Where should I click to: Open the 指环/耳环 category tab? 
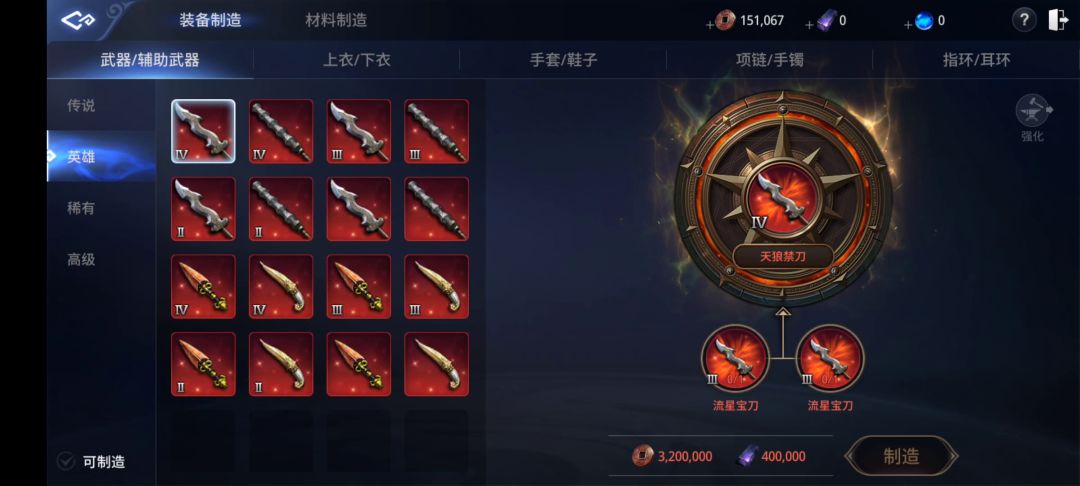click(x=976, y=60)
